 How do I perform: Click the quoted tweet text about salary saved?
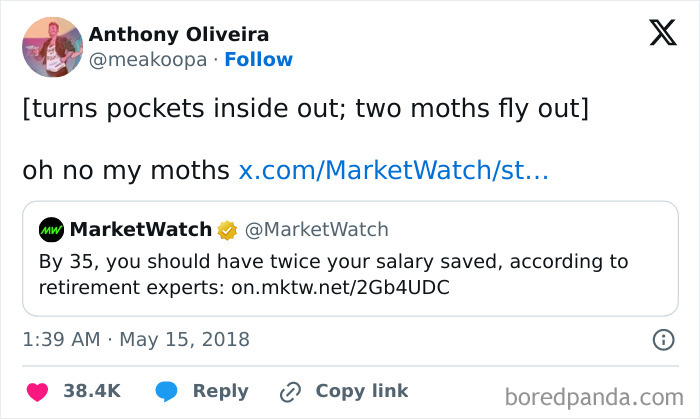pyautogui.click(x=334, y=262)
